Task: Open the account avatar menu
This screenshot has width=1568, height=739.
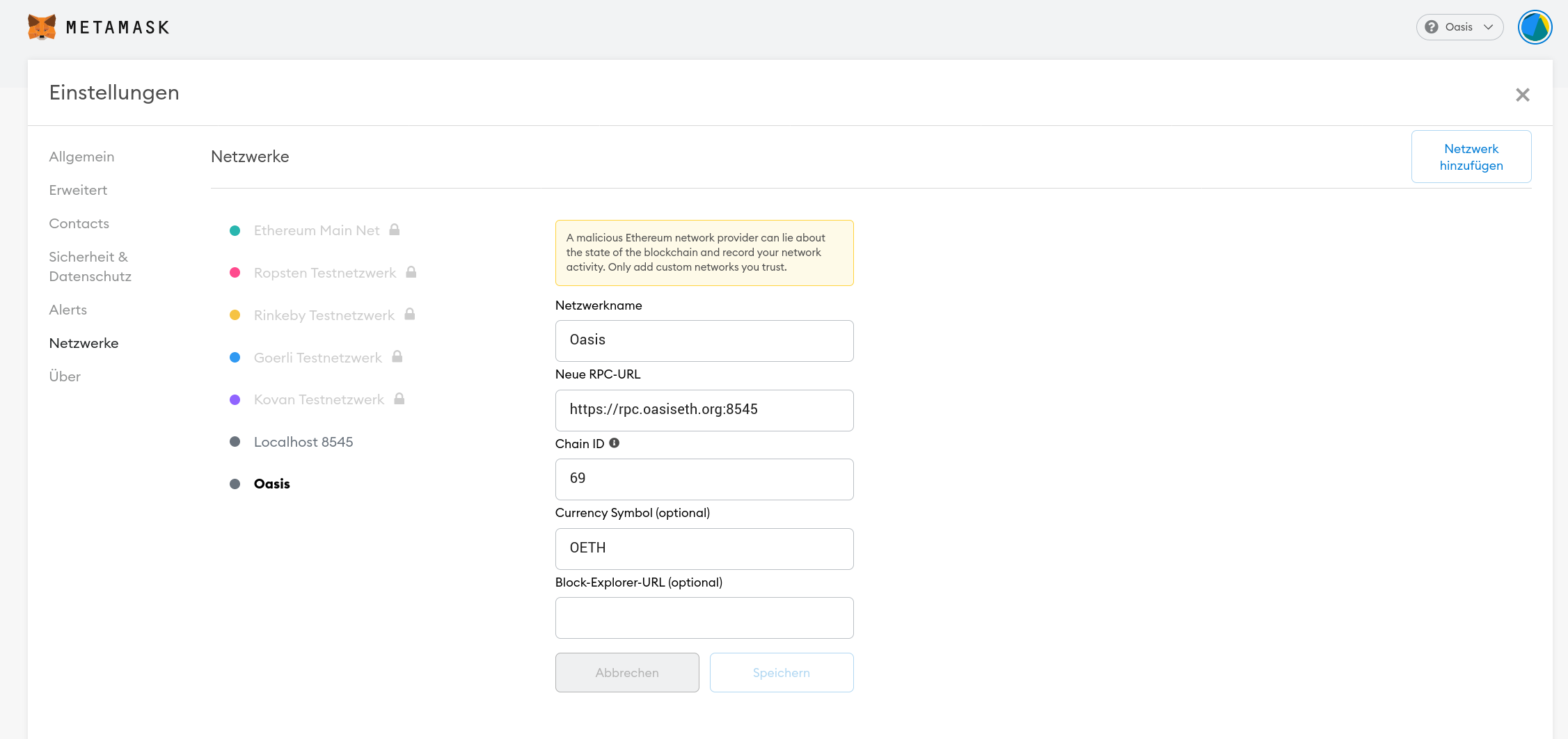Action: 1535,27
